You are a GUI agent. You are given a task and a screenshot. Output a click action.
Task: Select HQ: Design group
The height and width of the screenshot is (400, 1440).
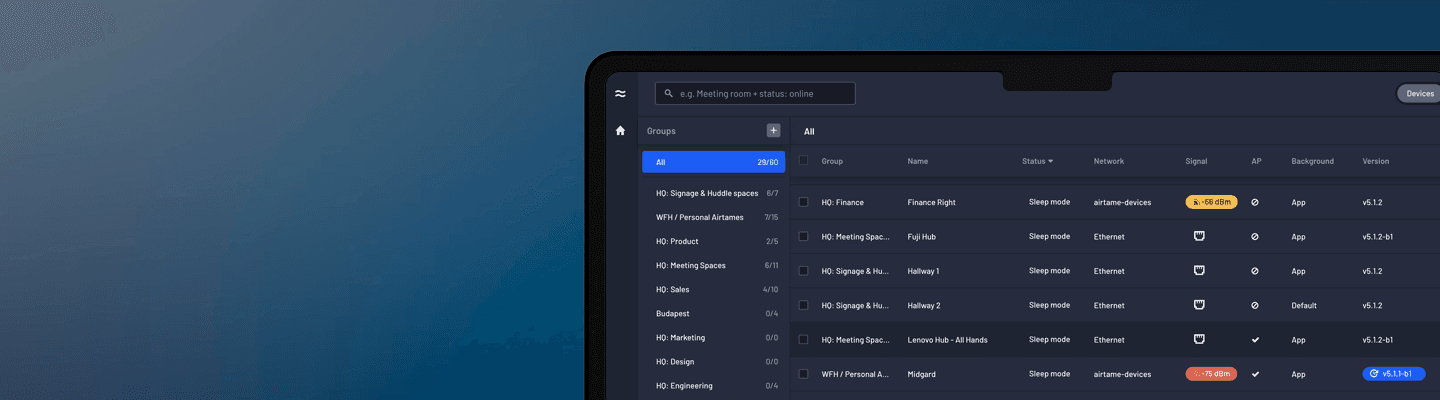pos(713,361)
